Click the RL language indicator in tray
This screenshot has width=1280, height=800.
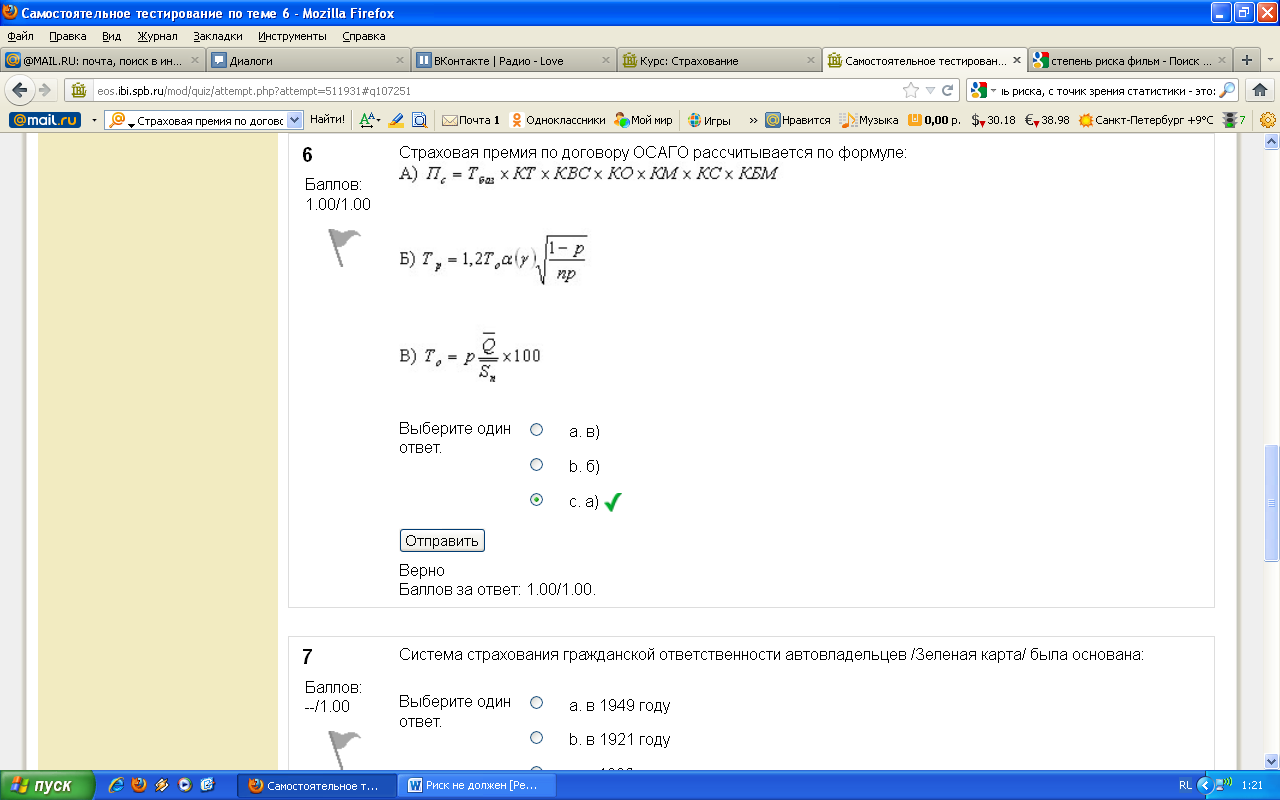click(1185, 785)
